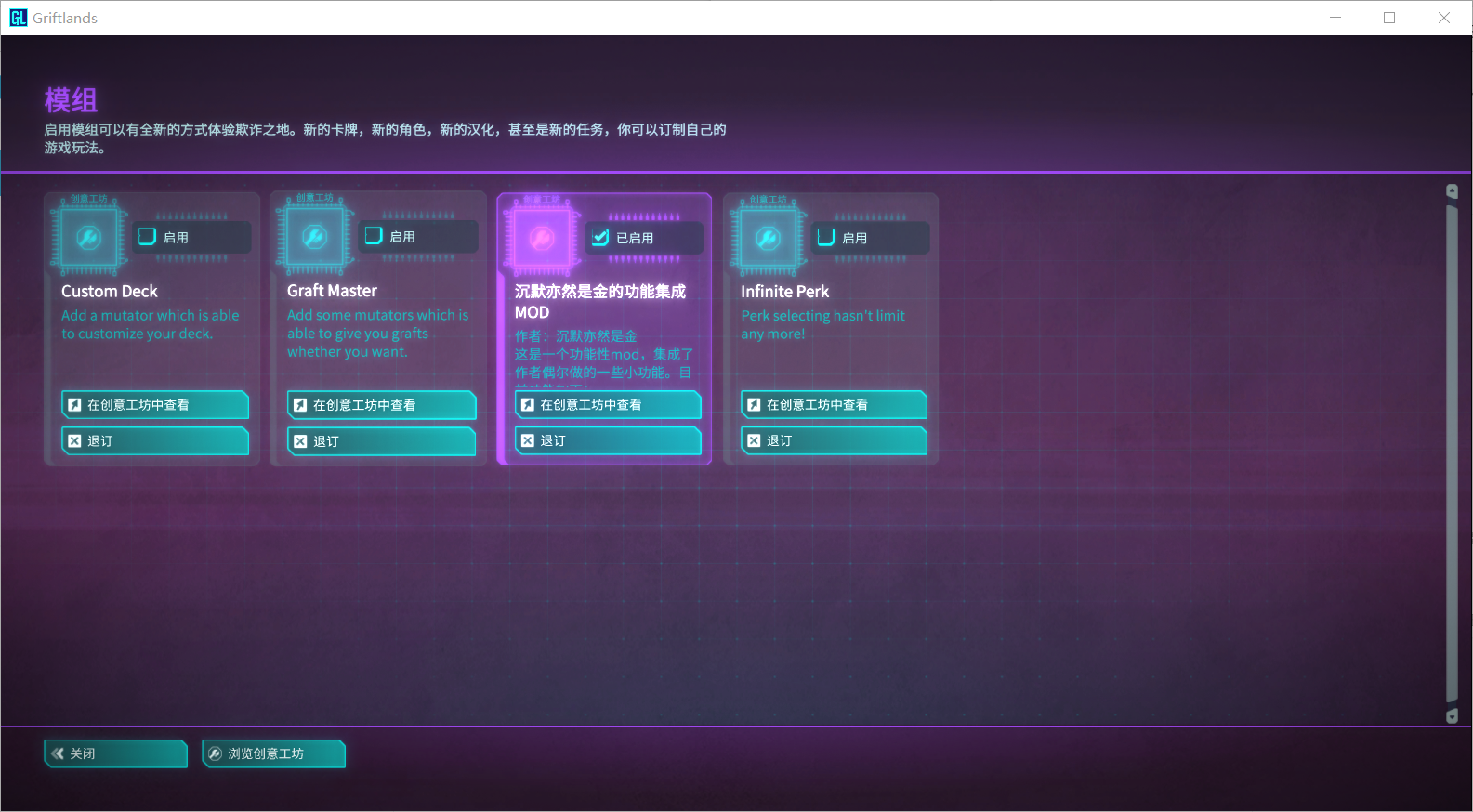Viewport: 1473px width, 812px height.
Task: View Infinite Perk in the workshop
Action: [834, 405]
